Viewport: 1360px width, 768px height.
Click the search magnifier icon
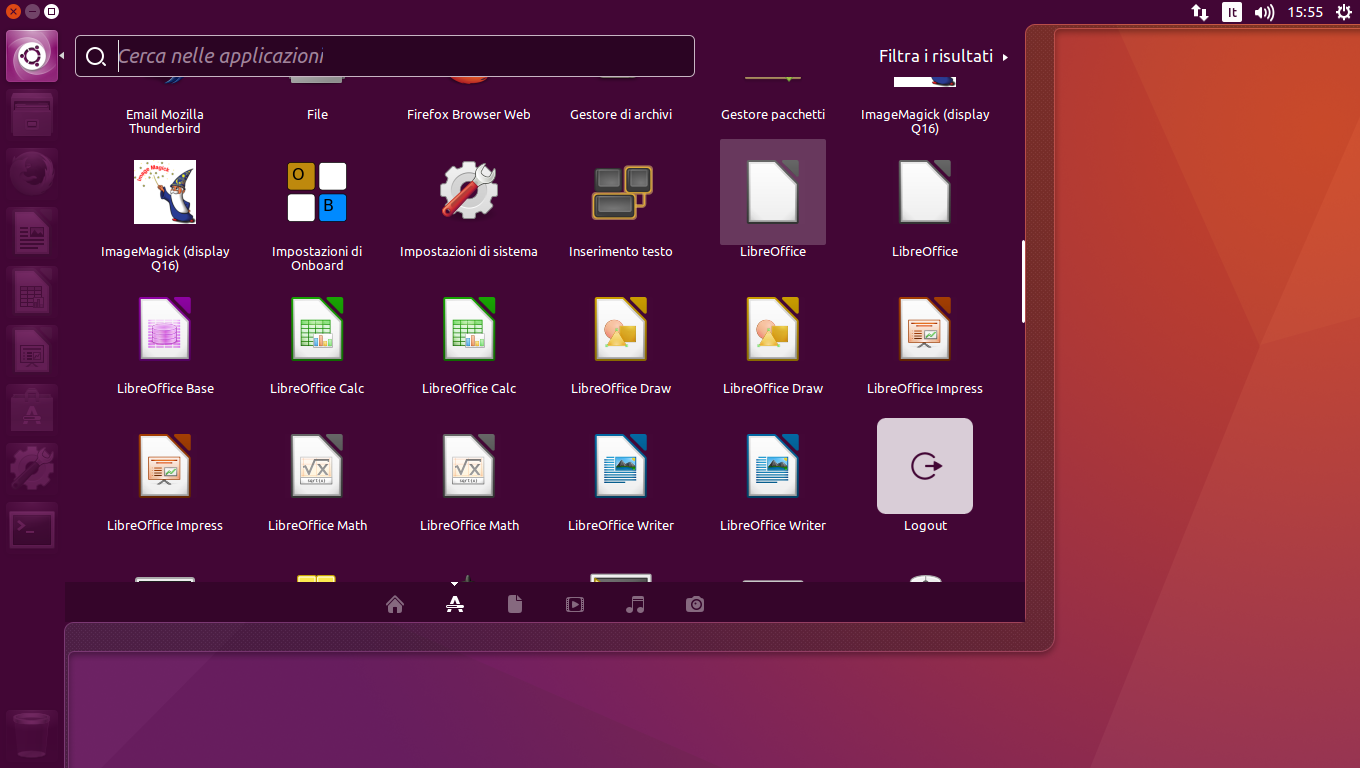coord(96,57)
